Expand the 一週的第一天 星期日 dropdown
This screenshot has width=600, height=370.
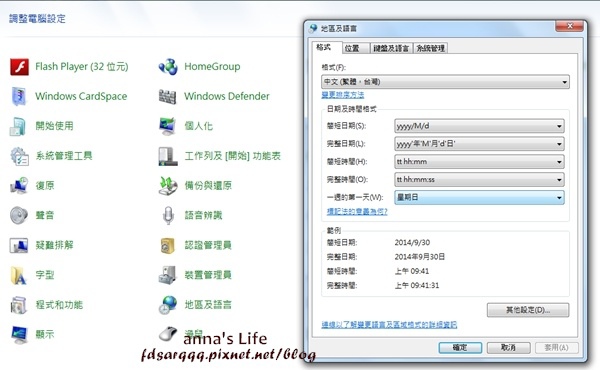pyautogui.click(x=479, y=197)
